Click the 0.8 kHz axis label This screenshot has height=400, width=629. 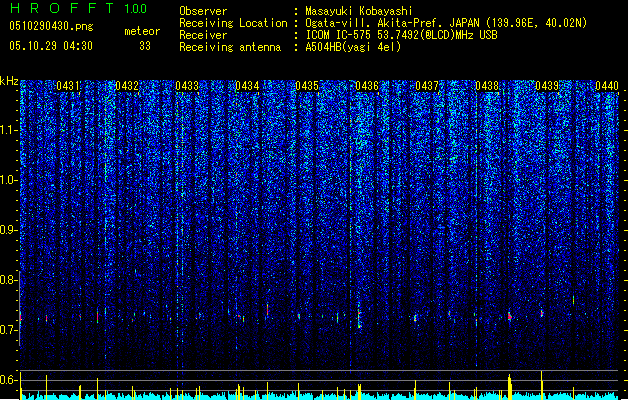[x=9, y=280]
